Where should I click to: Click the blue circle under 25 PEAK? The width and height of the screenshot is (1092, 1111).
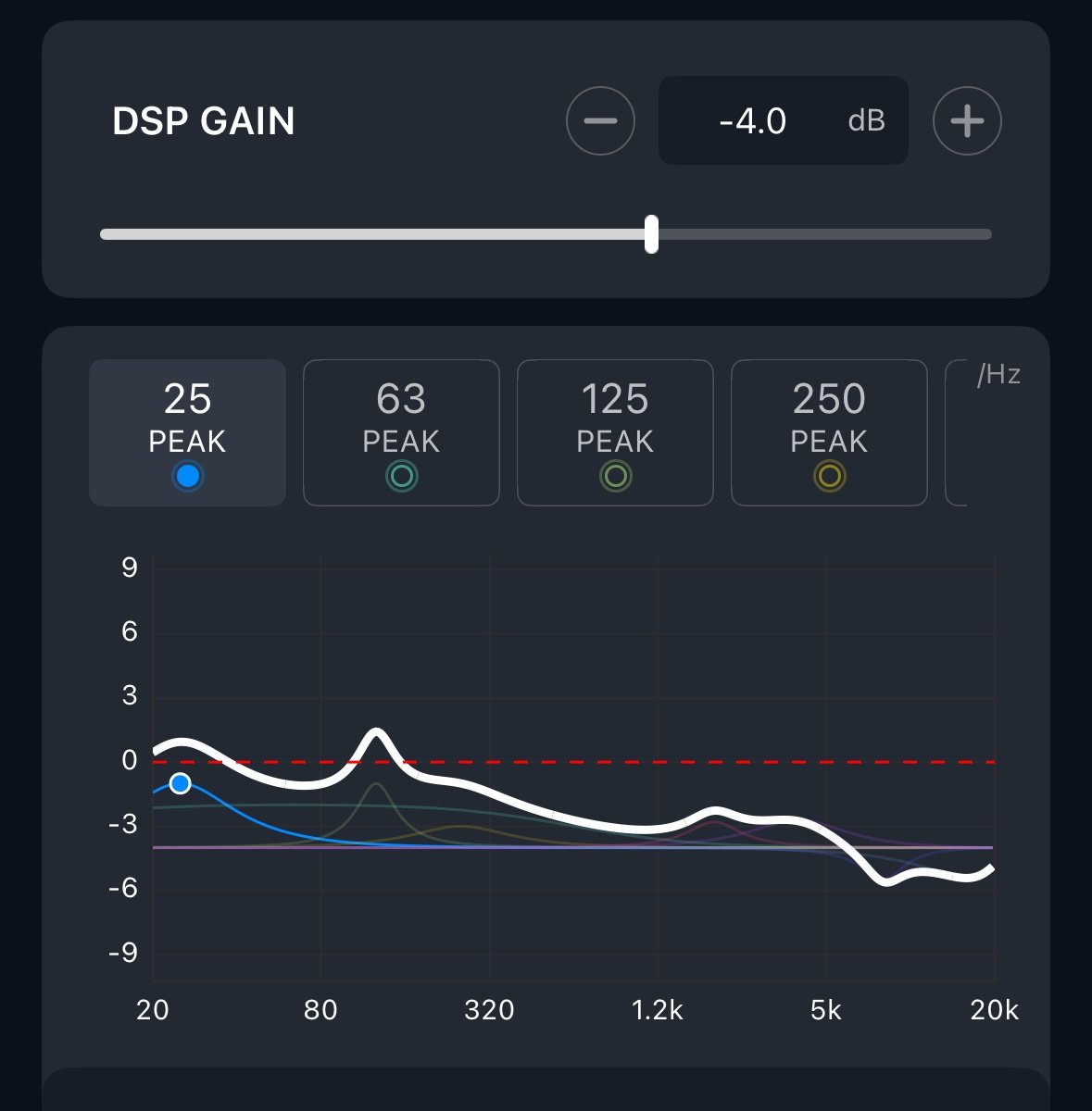point(187,477)
